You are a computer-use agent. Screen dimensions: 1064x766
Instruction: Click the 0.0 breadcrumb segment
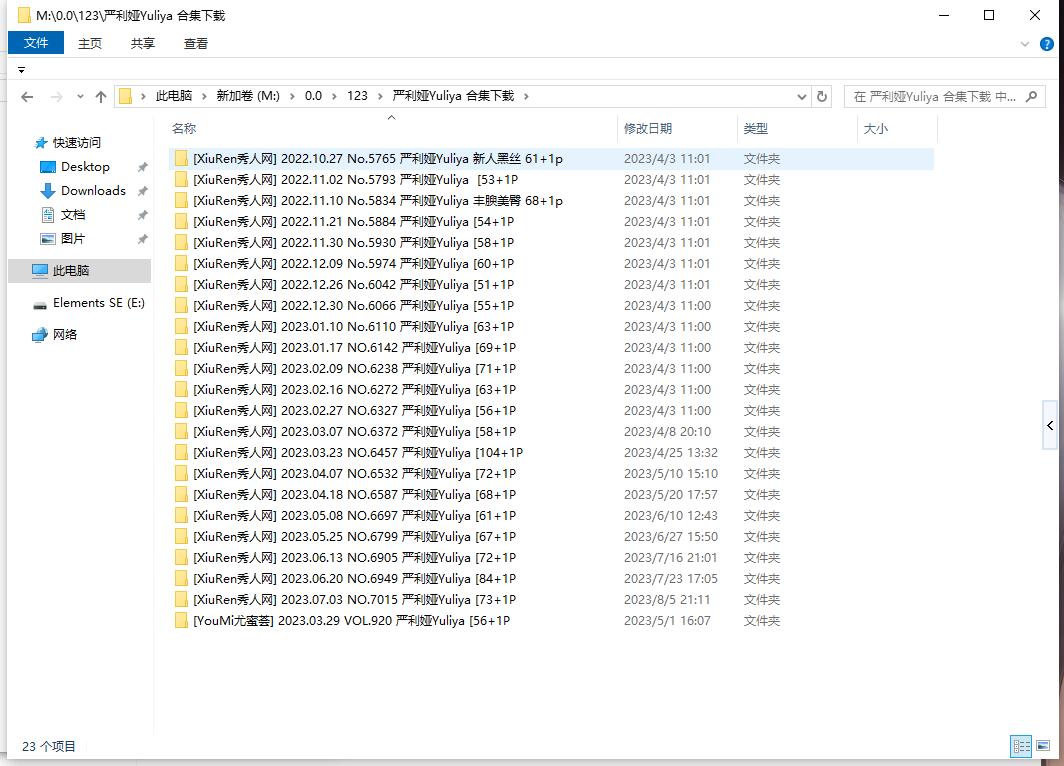pos(314,96)
